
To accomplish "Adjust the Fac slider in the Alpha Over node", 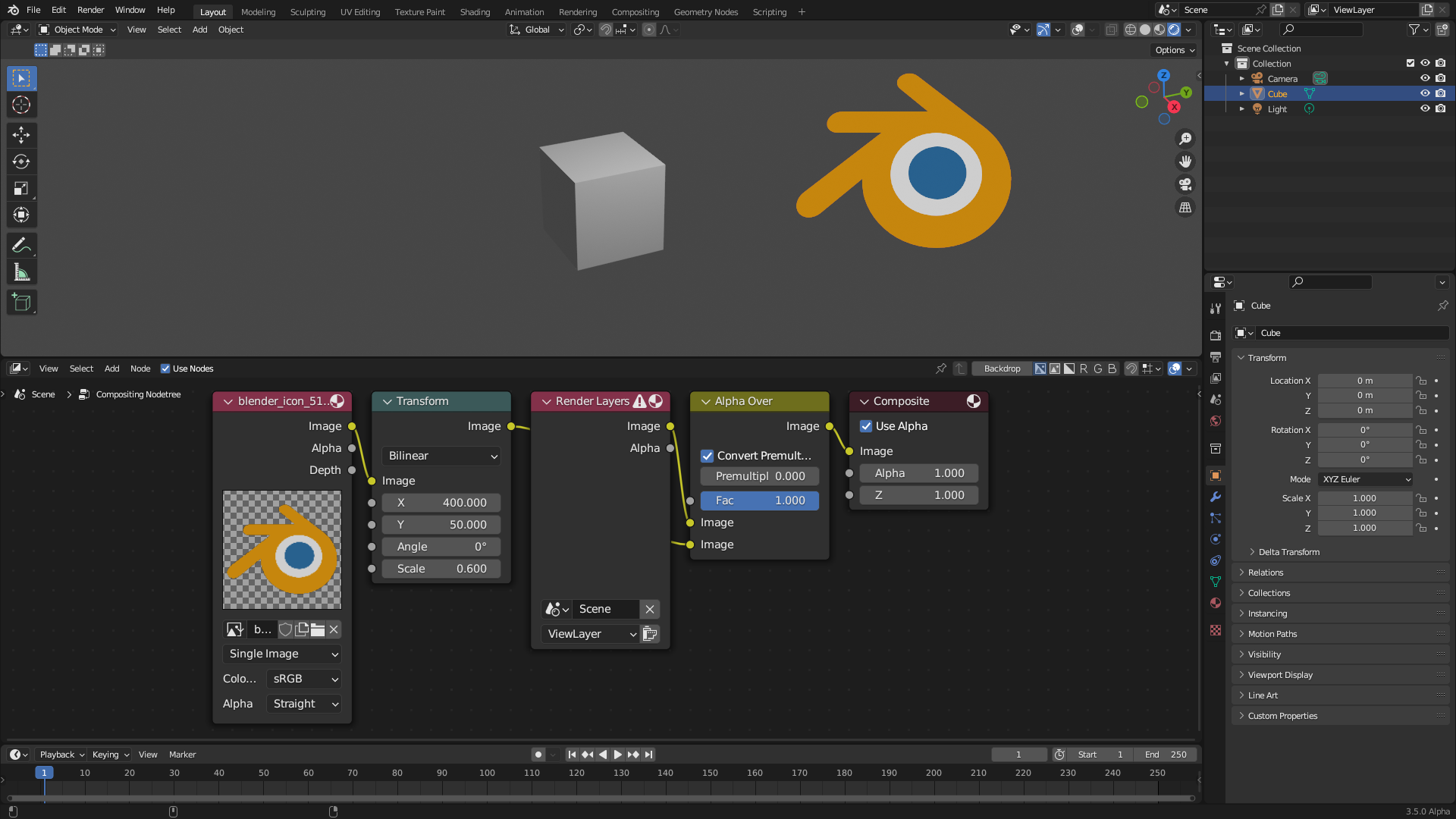I will coord(759,500).
